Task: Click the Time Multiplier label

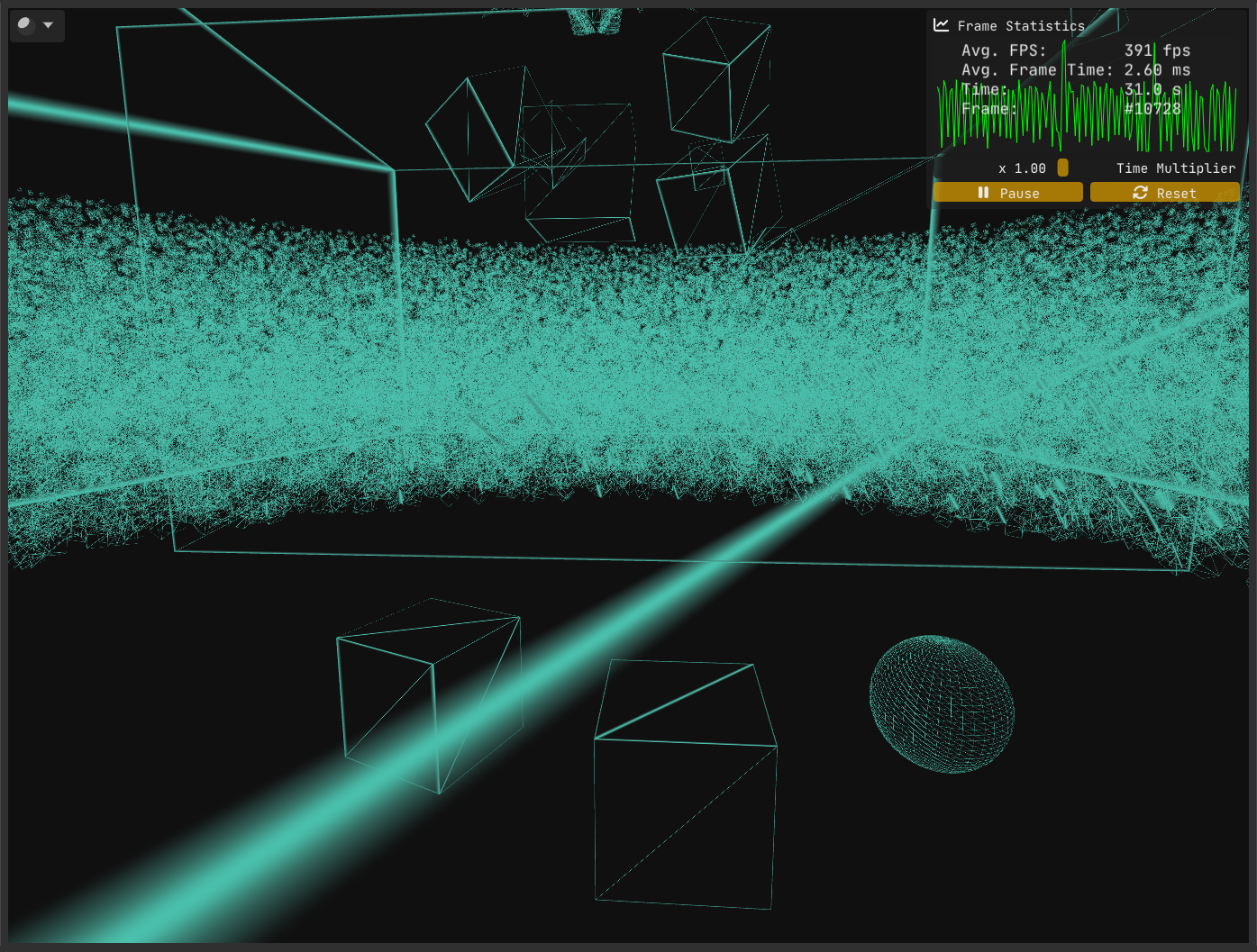Action: pos(1175,168)
